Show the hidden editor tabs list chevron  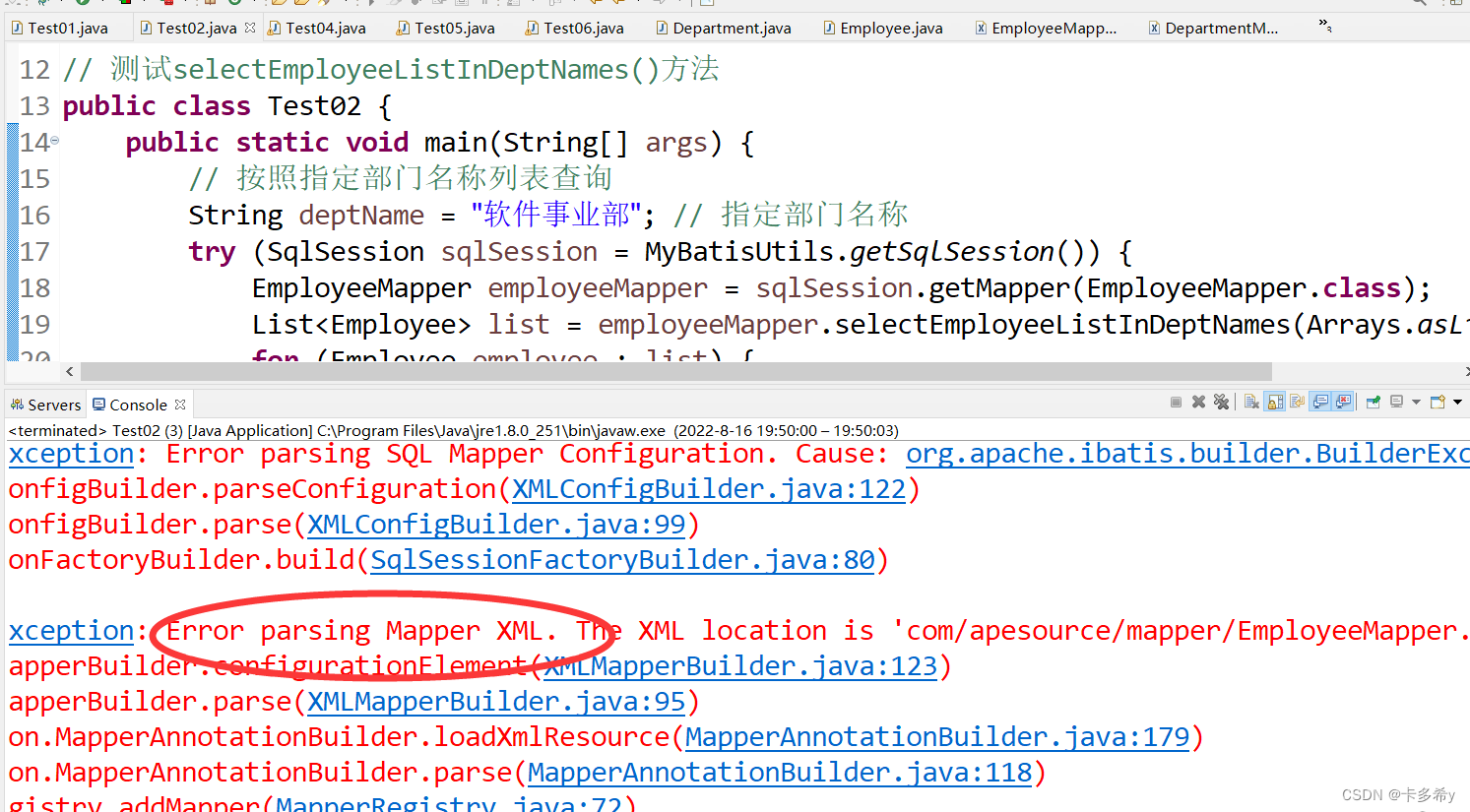[x=1325, y=26]
